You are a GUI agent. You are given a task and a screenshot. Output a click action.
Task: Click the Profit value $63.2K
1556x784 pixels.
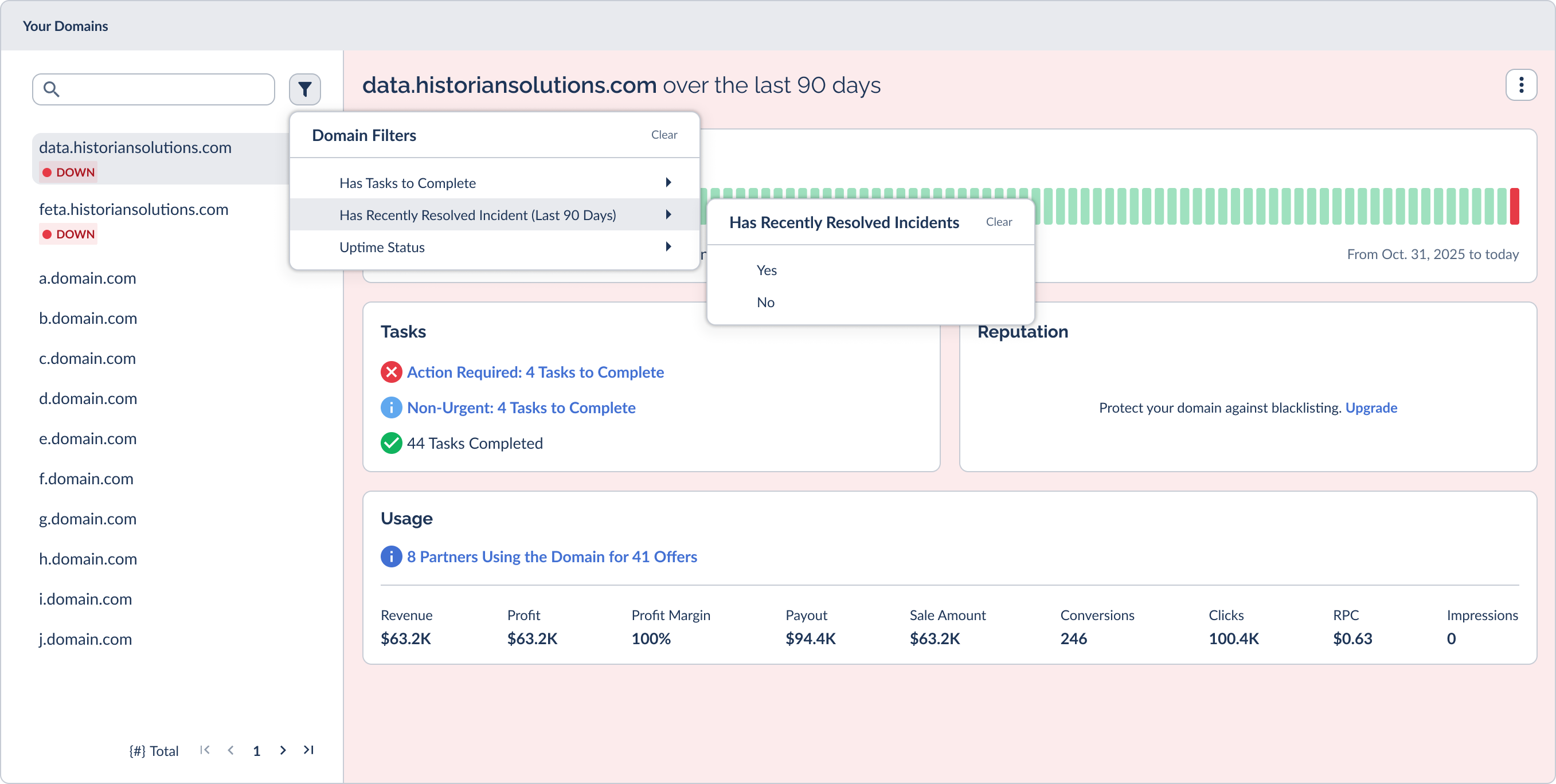click(x=532, y=638)
